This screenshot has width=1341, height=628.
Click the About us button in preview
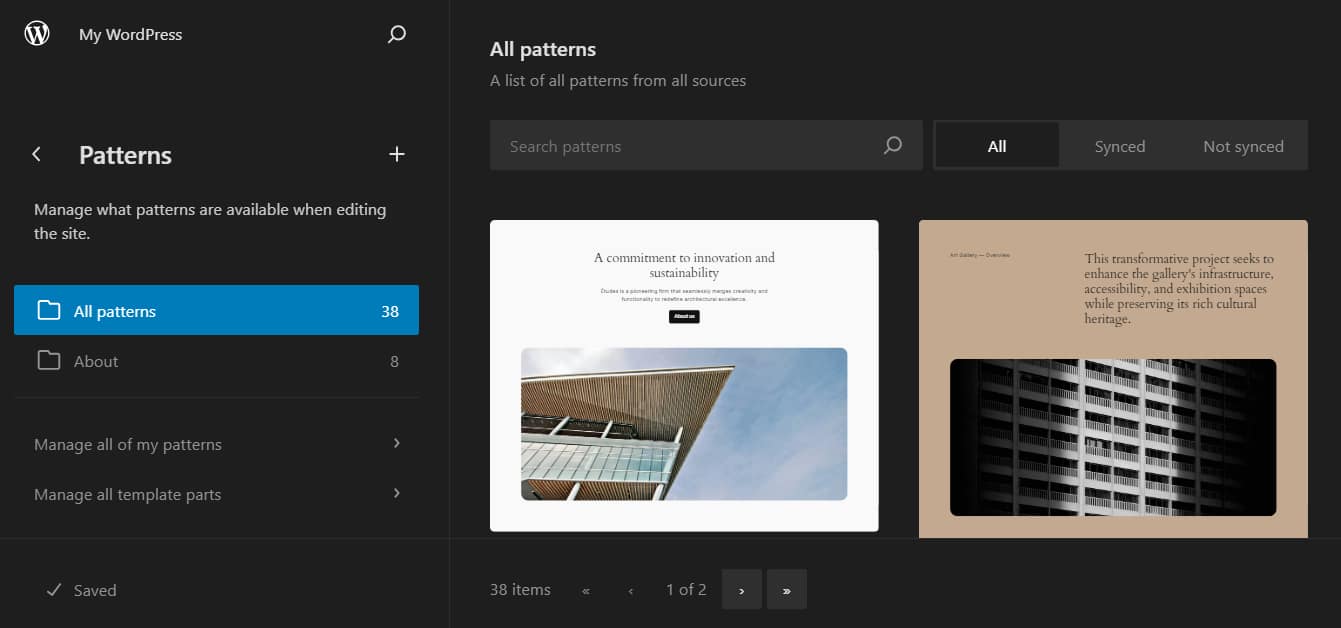tap(684, 316)
